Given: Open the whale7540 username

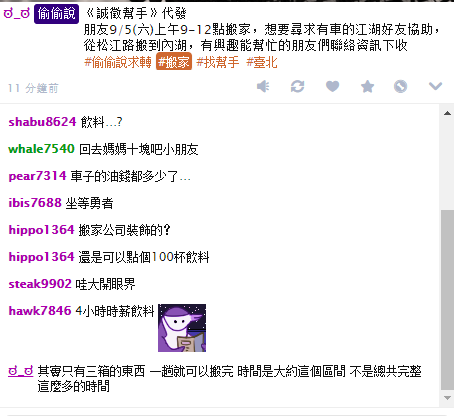Looking at the screenshot, I should (x=41, y=149).
